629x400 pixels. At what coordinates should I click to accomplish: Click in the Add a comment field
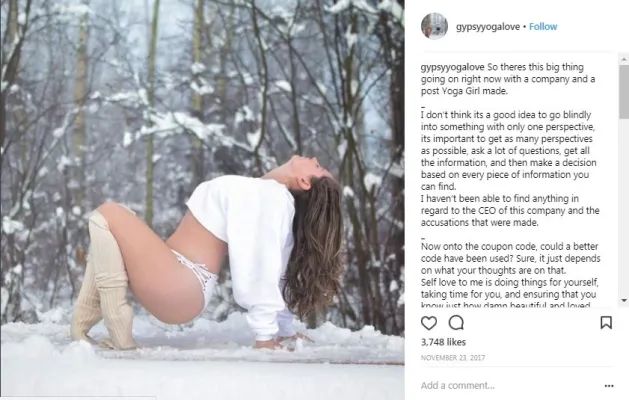[x=509, y=386]
